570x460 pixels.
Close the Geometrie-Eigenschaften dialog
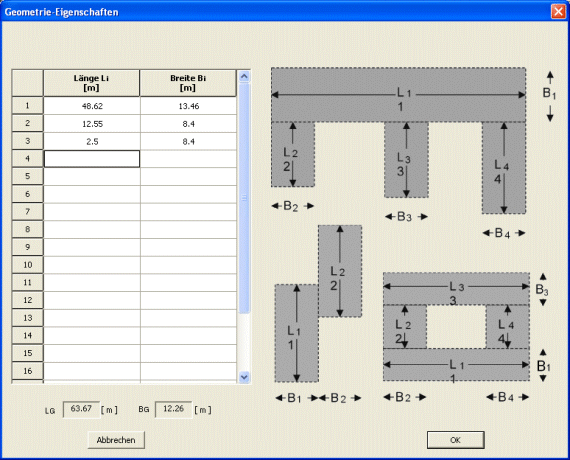558,11
